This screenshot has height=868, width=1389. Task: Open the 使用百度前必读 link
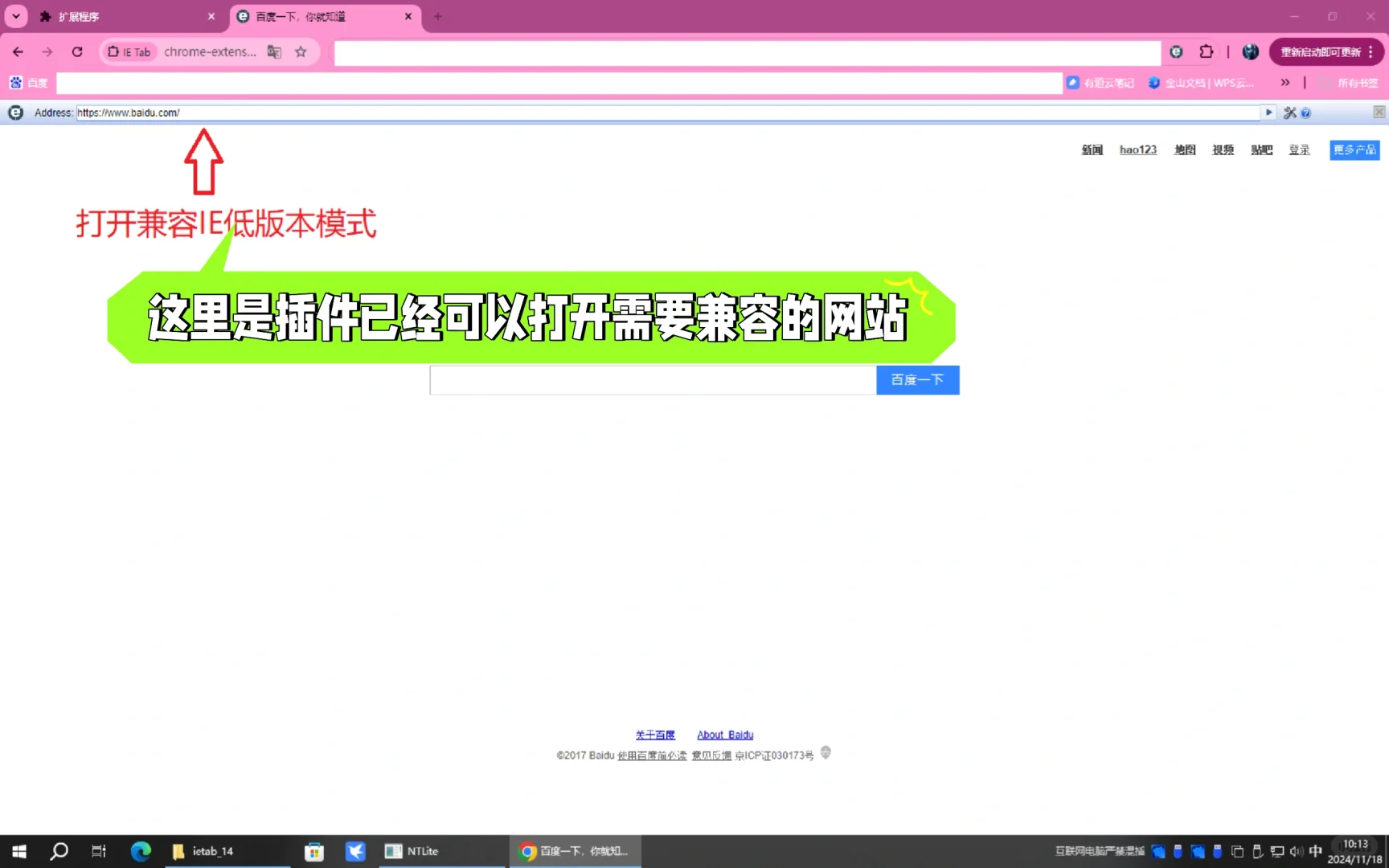652,755
